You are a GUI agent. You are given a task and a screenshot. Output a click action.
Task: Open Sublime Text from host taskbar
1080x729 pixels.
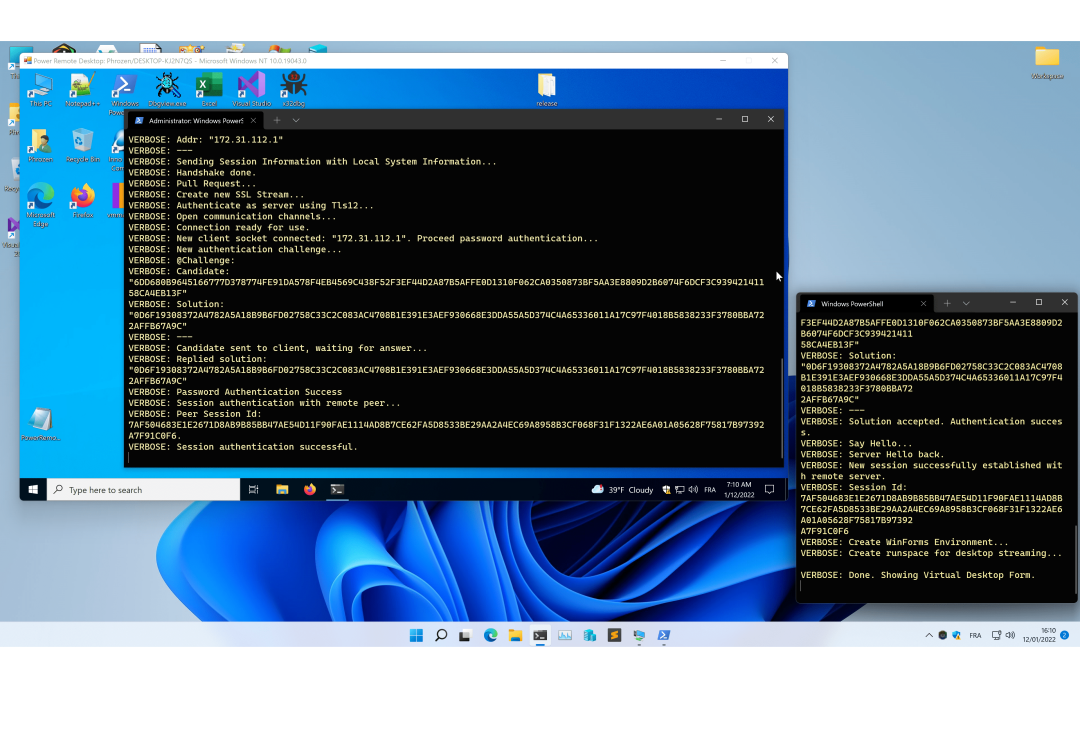(614, 635)
